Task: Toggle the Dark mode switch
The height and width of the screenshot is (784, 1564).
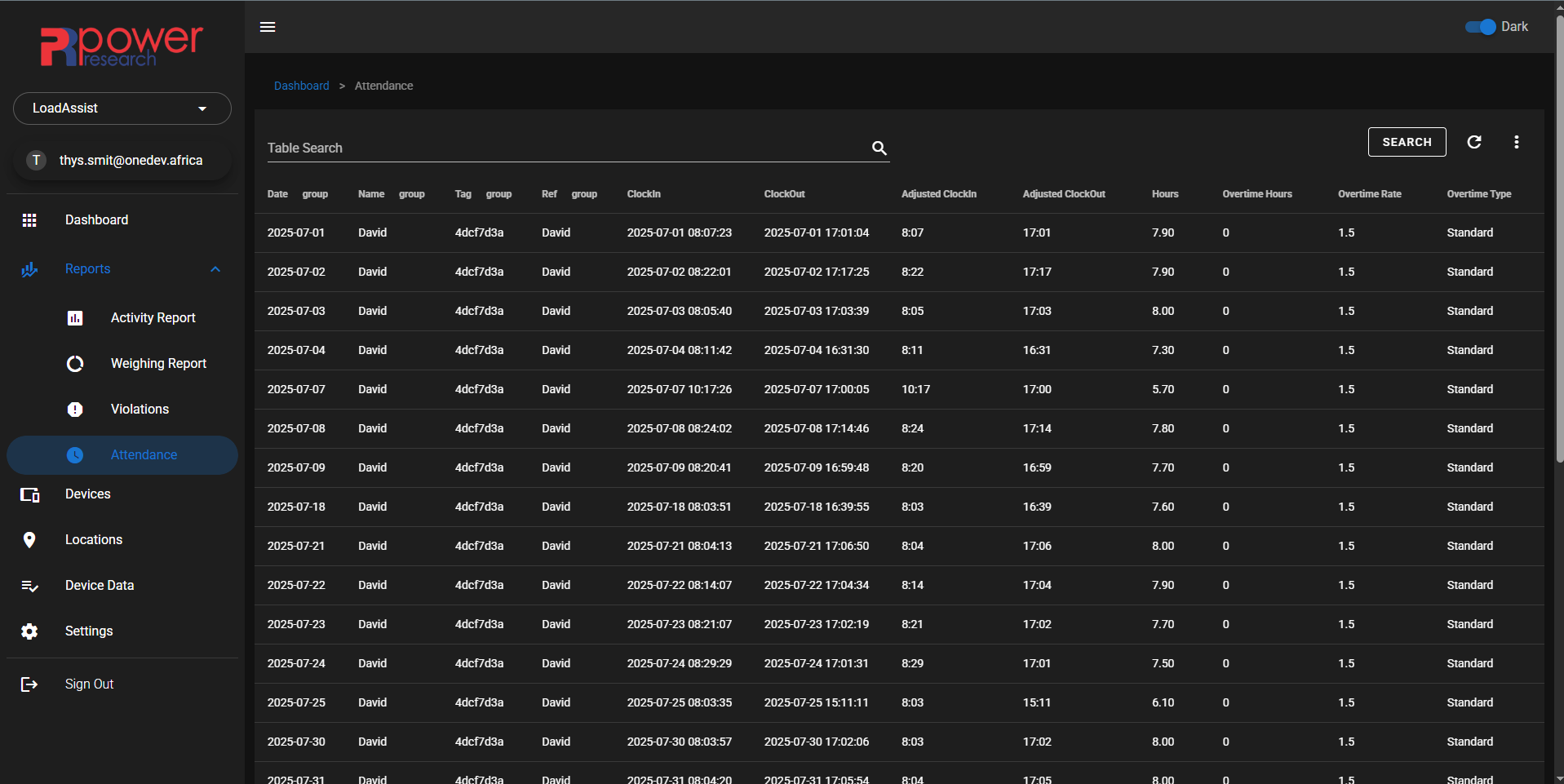Action: 1481,27
